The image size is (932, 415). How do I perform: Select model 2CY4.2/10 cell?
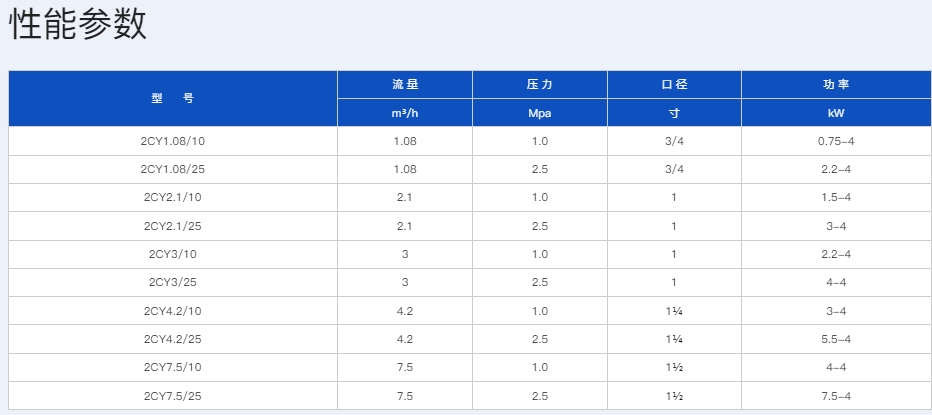click(173, 311)
